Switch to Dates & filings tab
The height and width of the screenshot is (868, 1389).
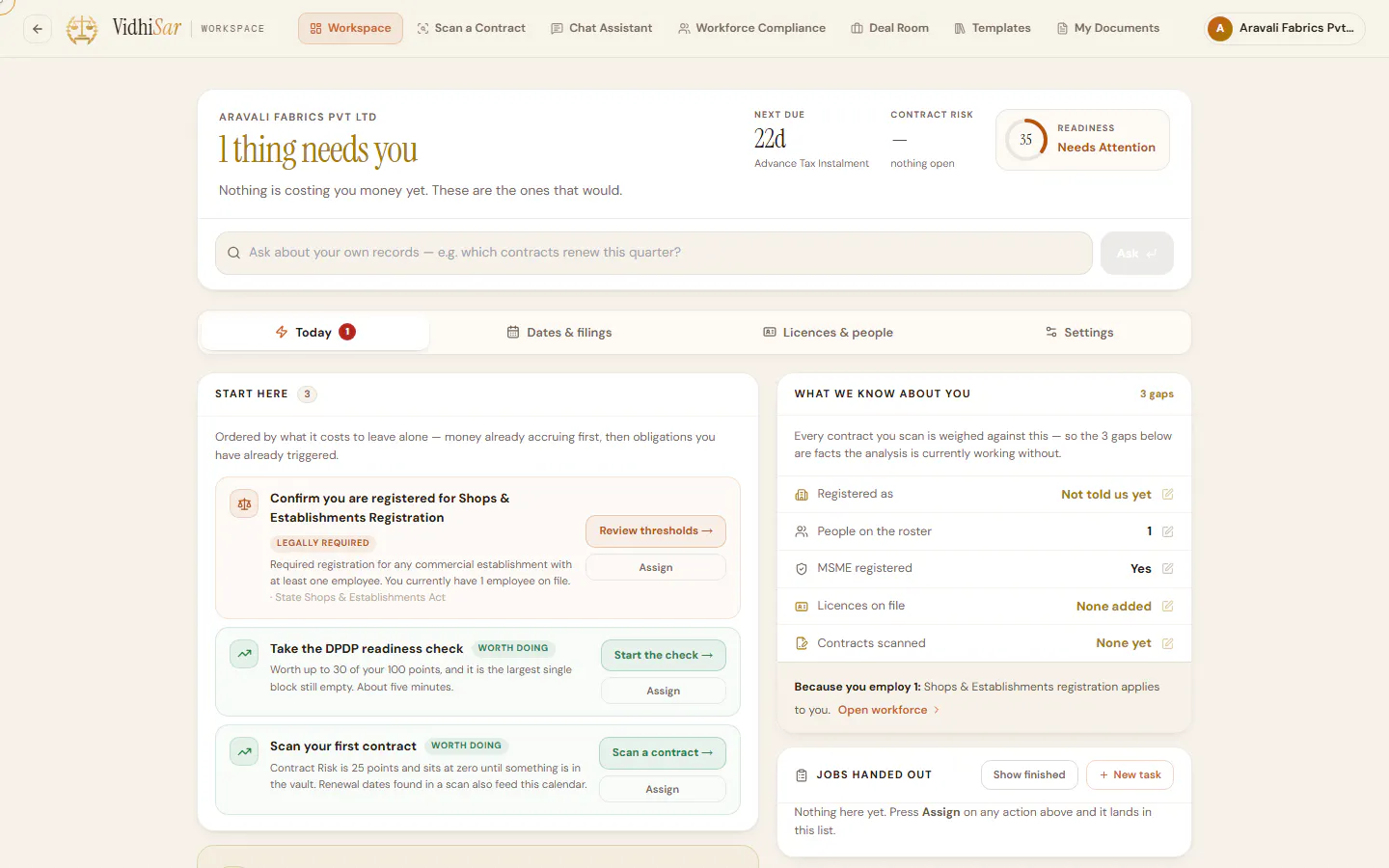tap(559, 333)
